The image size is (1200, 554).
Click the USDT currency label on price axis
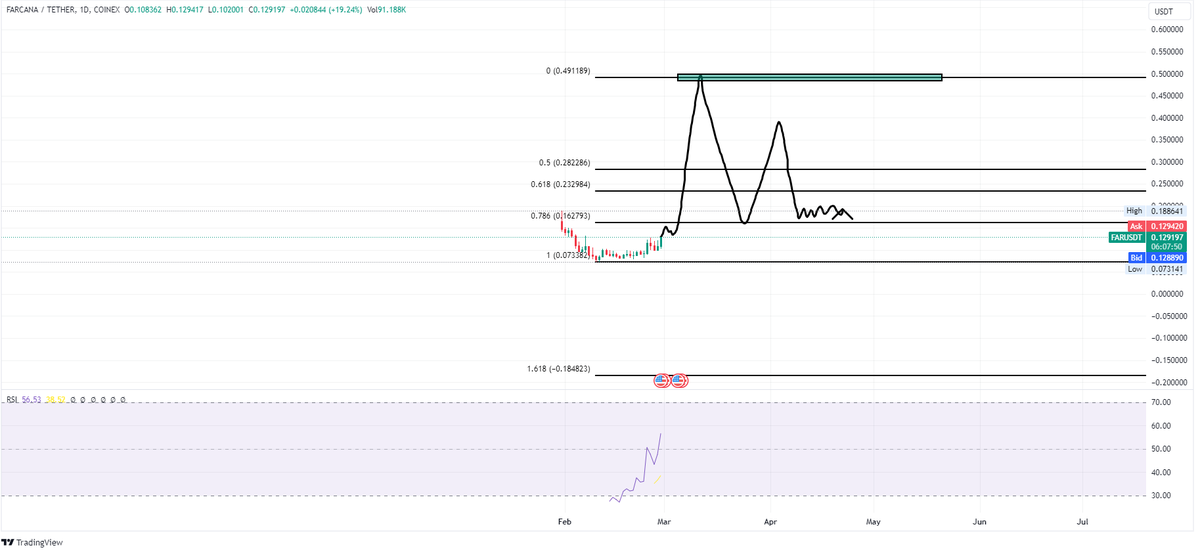coord(1163,10)
